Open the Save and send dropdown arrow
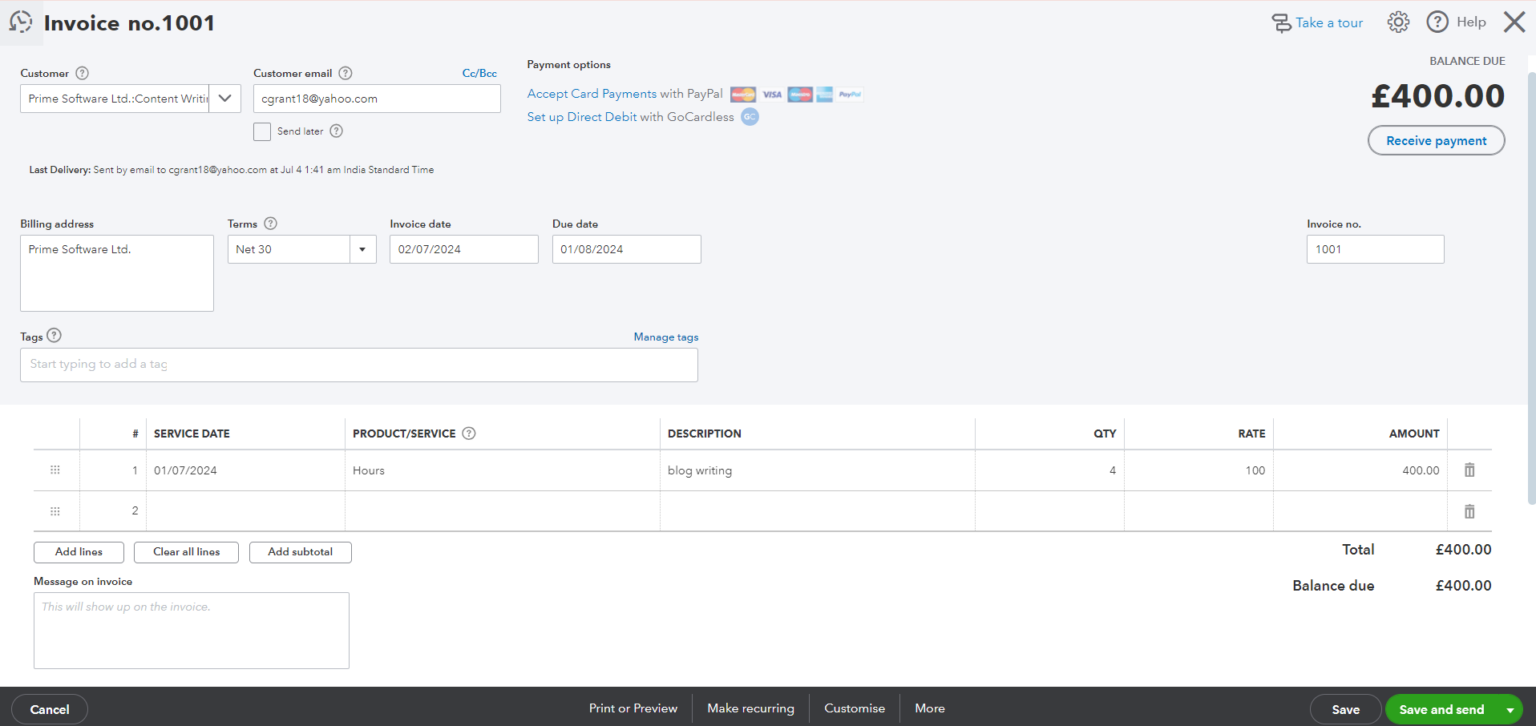Screen dimensions: 1536x726 pyautogui.click(x=1512, y=709)
